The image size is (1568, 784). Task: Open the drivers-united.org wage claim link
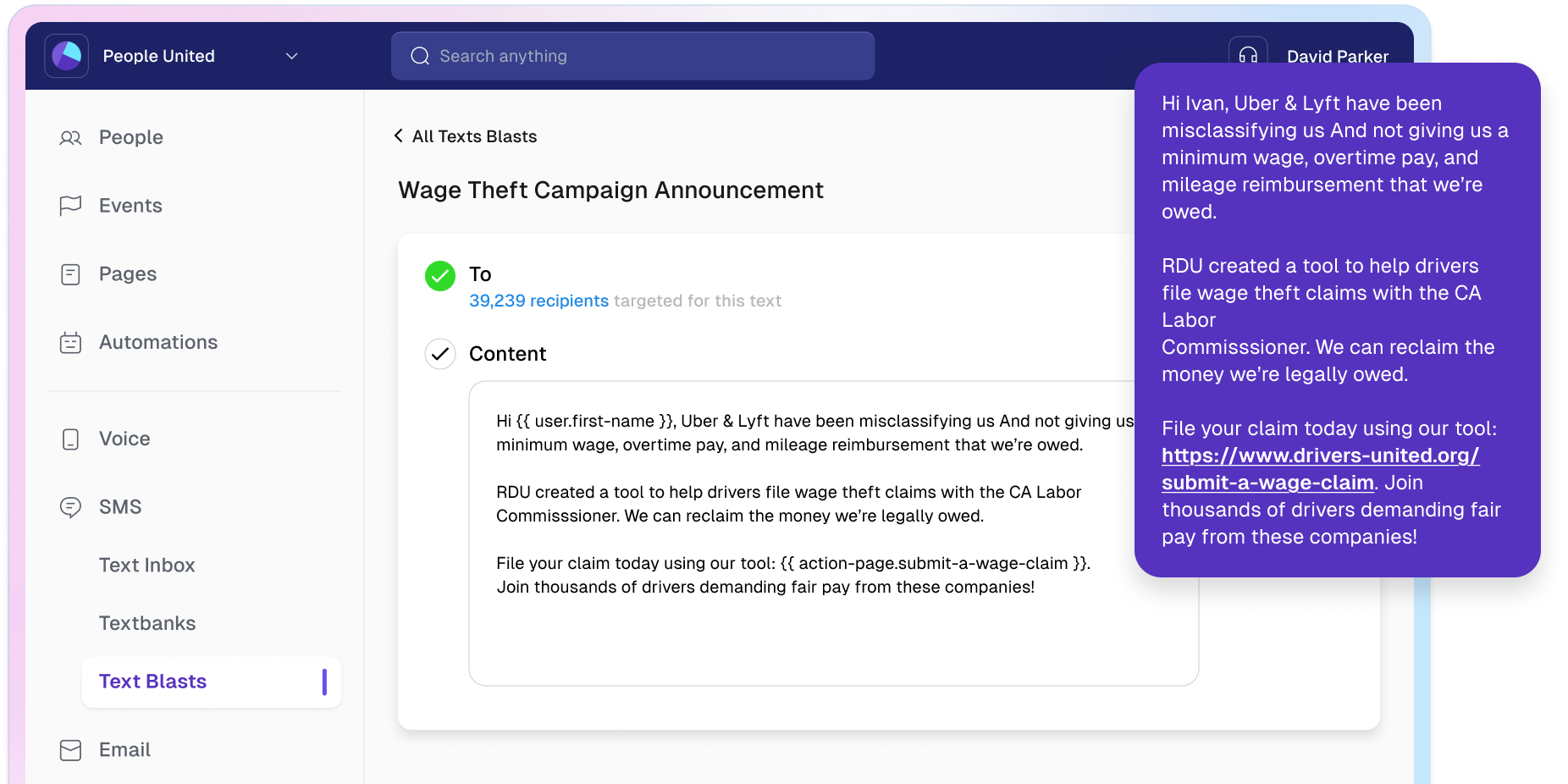[1320, 469]
